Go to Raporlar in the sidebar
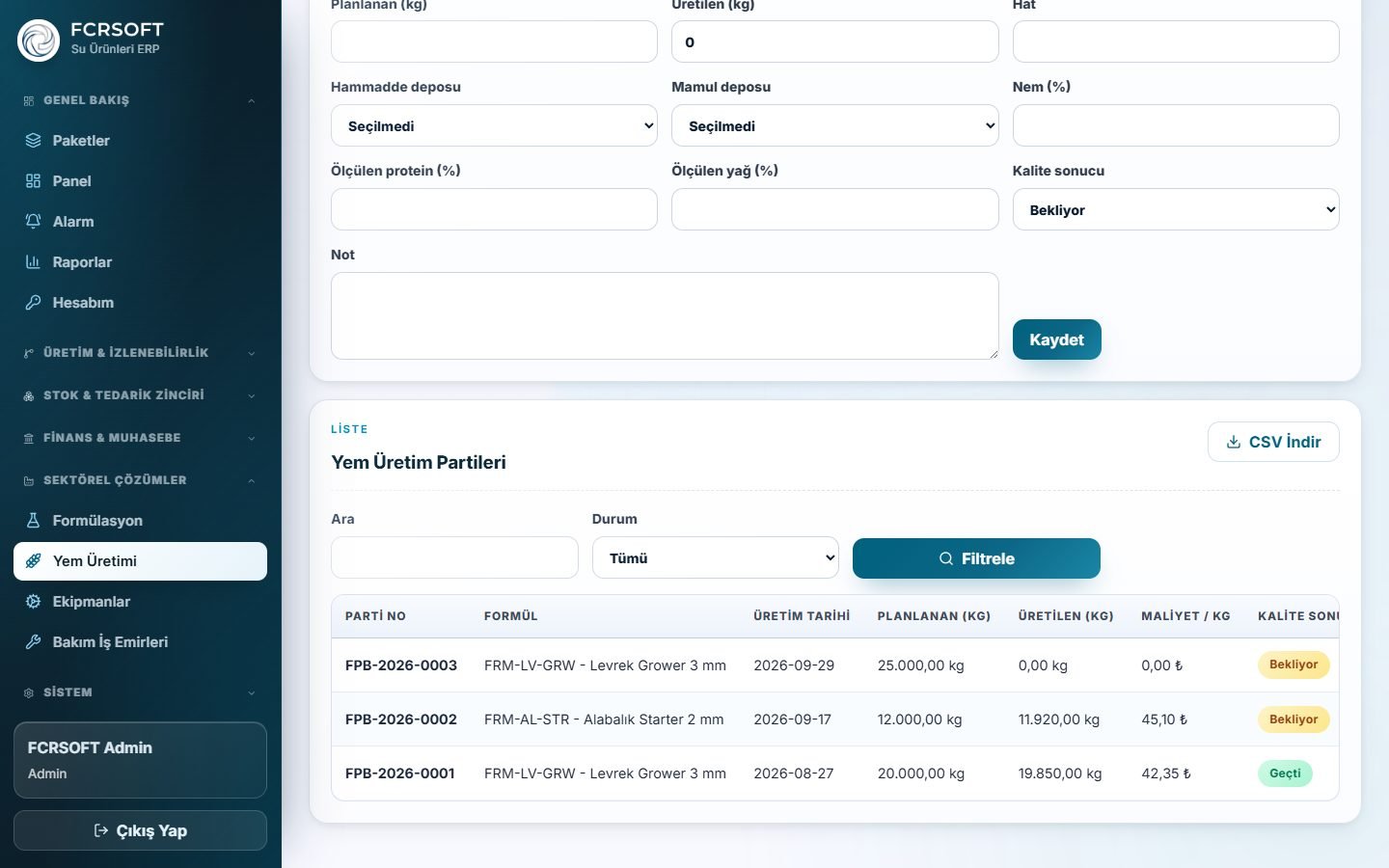 pos(140,262)
